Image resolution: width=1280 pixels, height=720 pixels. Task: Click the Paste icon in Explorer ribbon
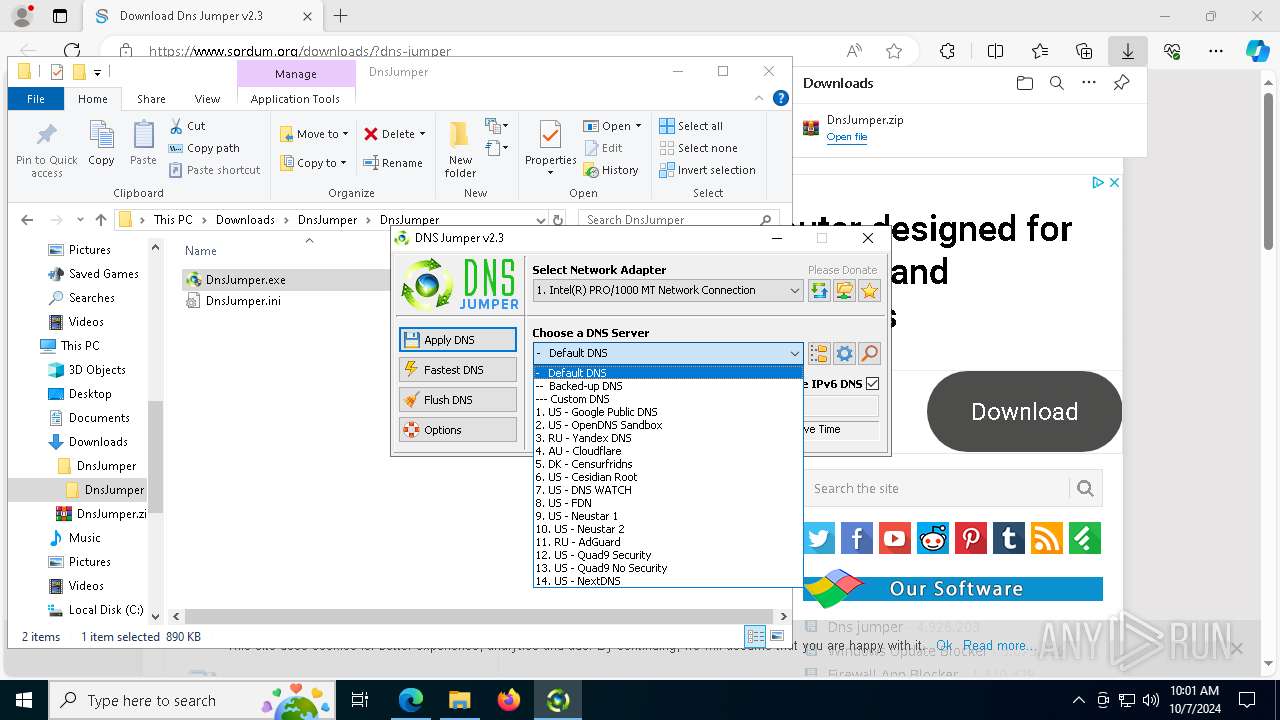(143, 143)
